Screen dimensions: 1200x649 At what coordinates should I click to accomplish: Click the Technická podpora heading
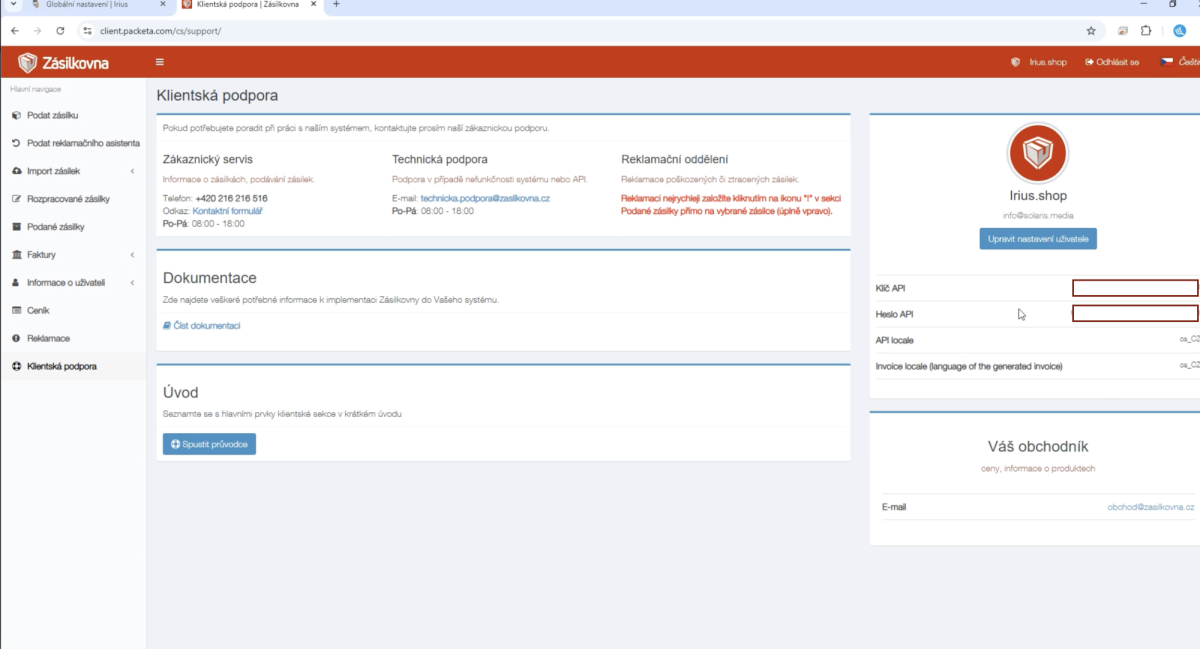click(x=440, y=159)
